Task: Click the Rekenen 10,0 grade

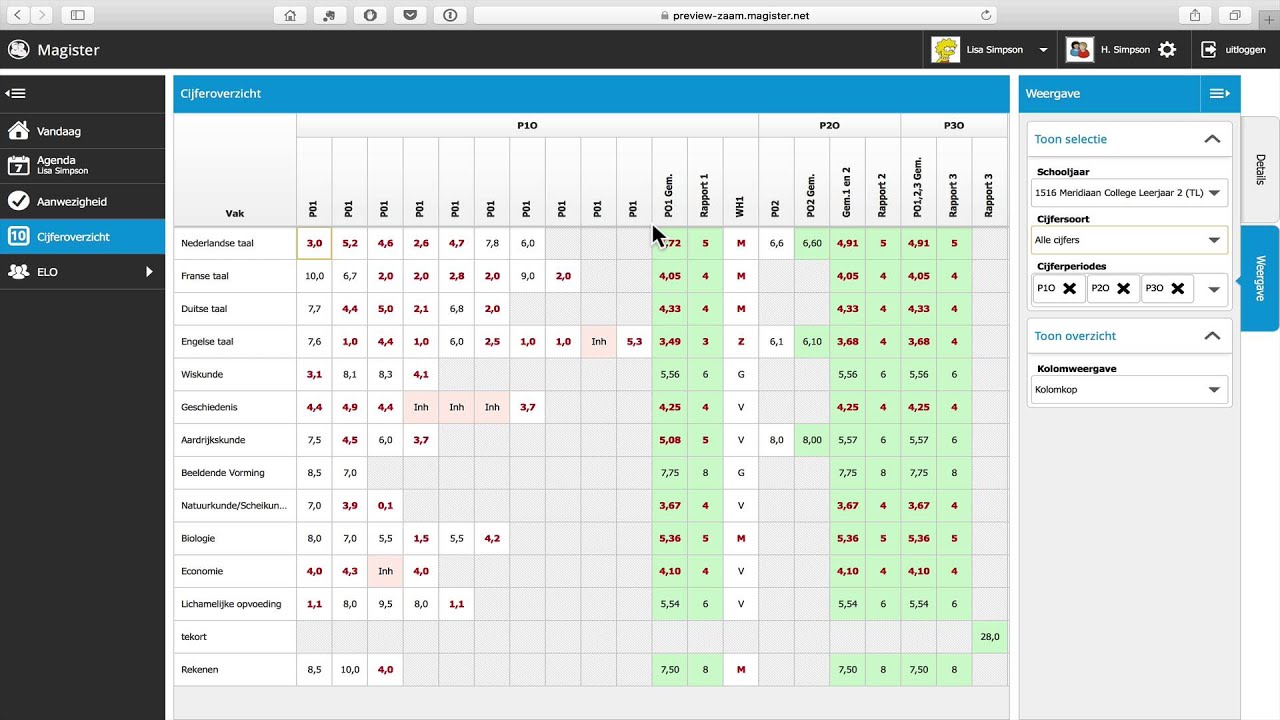Action: click(350, 669)
